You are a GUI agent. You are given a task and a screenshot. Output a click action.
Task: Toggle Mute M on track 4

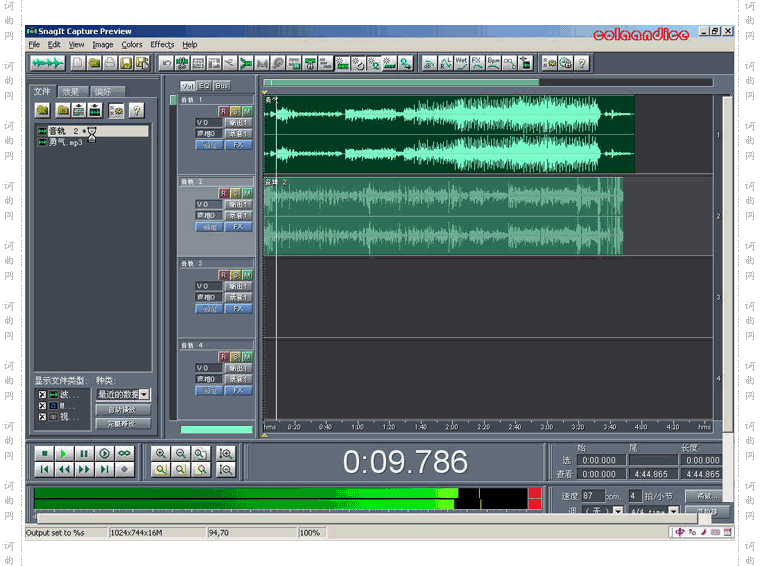click(x=247, y=357)
